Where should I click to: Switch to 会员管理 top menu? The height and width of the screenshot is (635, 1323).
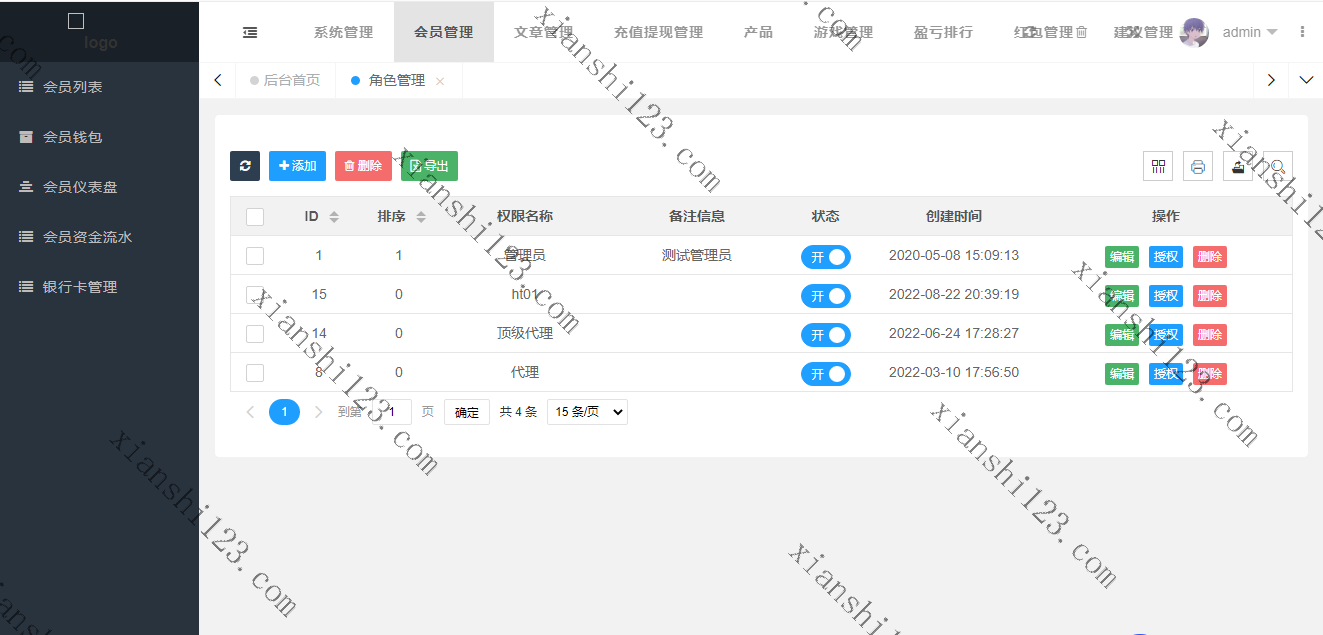click(x=444, y=32)
